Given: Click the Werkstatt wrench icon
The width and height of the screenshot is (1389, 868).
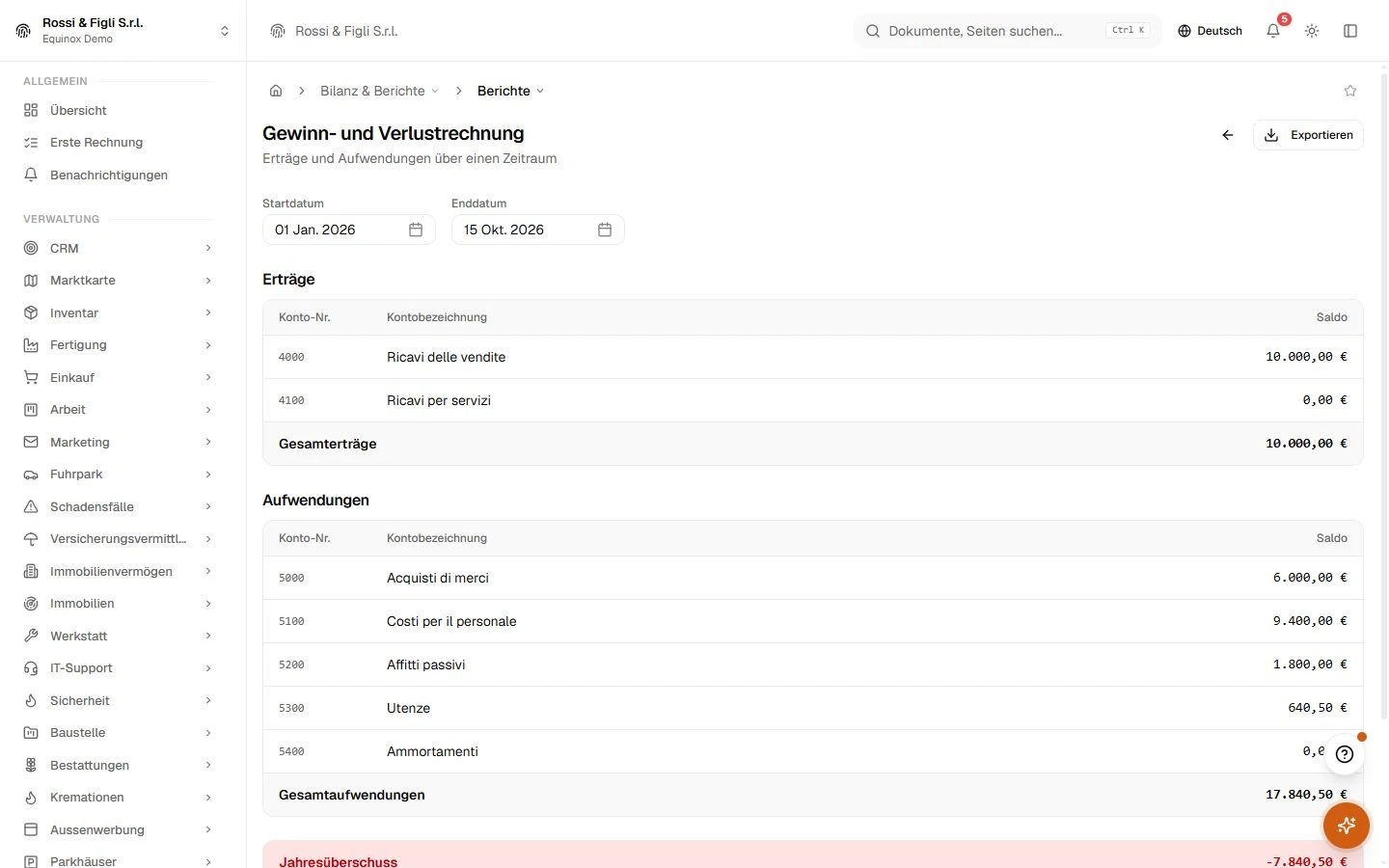Looking at the screenshot, I should click(x=31, y=636).
